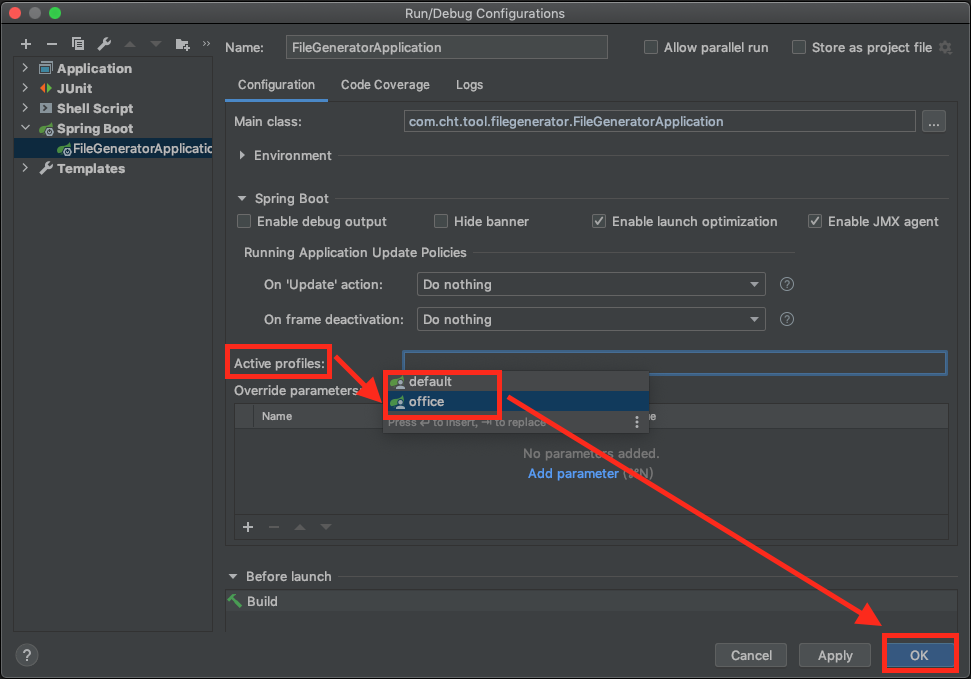The image size is (971, 679).
Task: Open the On 'Update' action dropdown
Action: (756, 284)
